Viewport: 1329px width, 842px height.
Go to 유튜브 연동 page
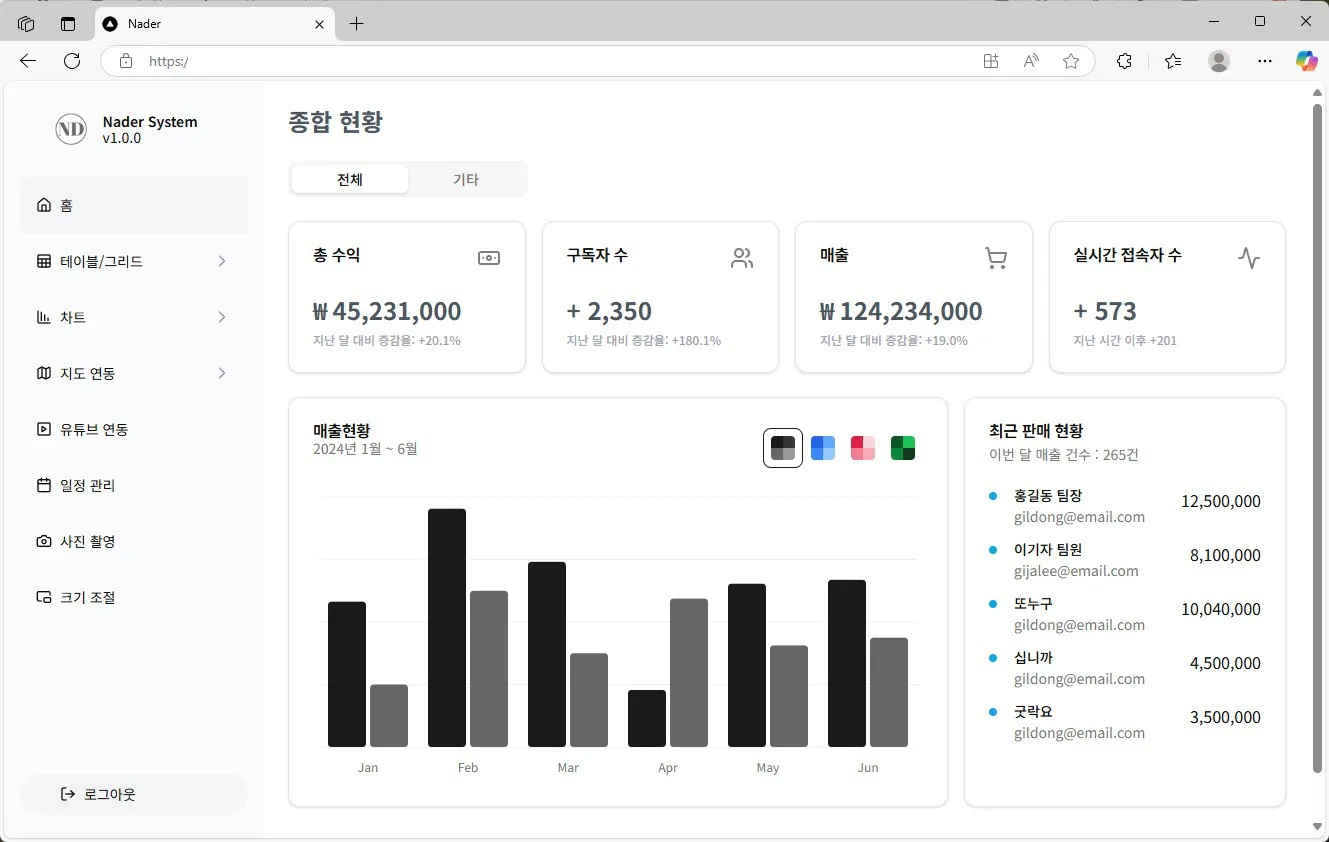(134, 429)
